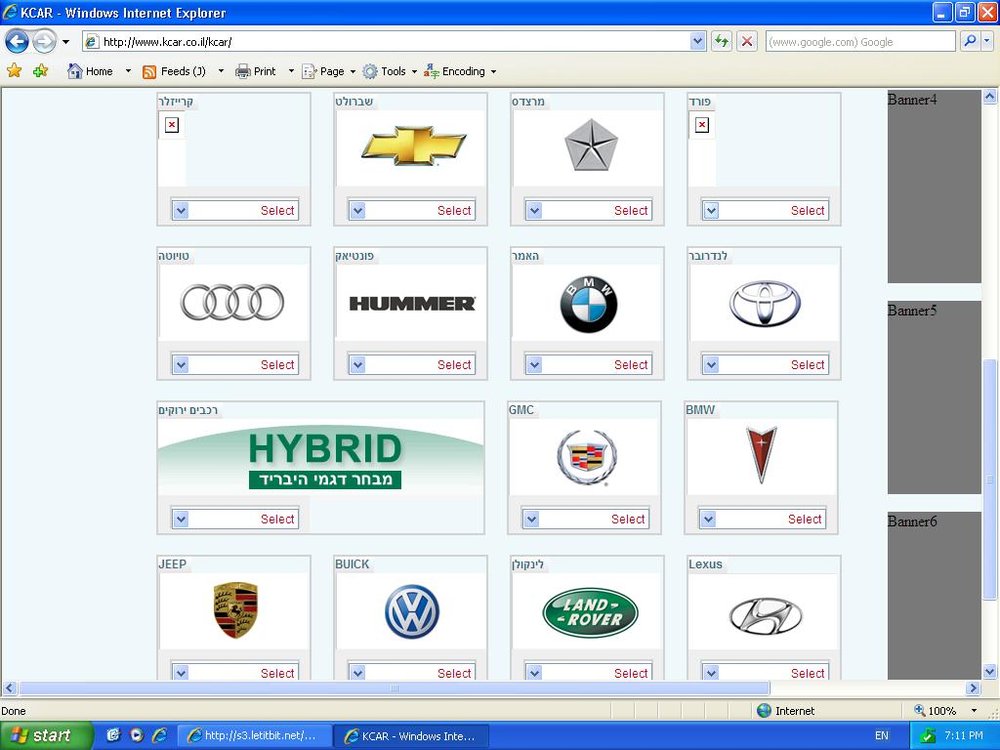Open Select dropdown under Audi rings
Screen dimensions: 1000x750
pos(235,365)
